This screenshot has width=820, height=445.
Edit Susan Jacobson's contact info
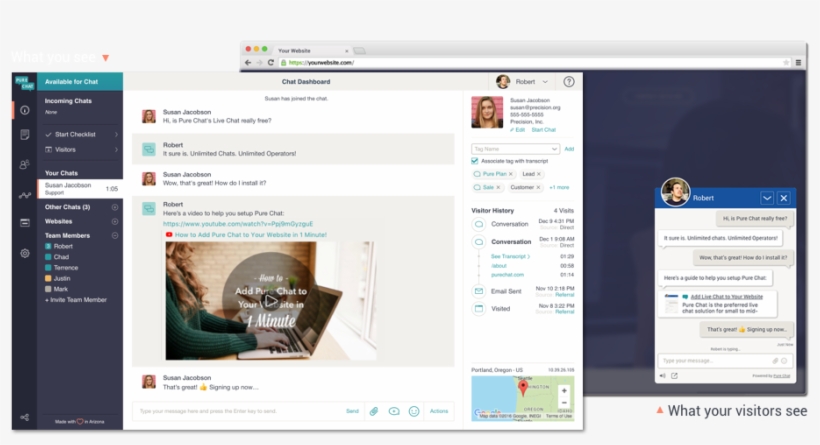coord(517,130)
